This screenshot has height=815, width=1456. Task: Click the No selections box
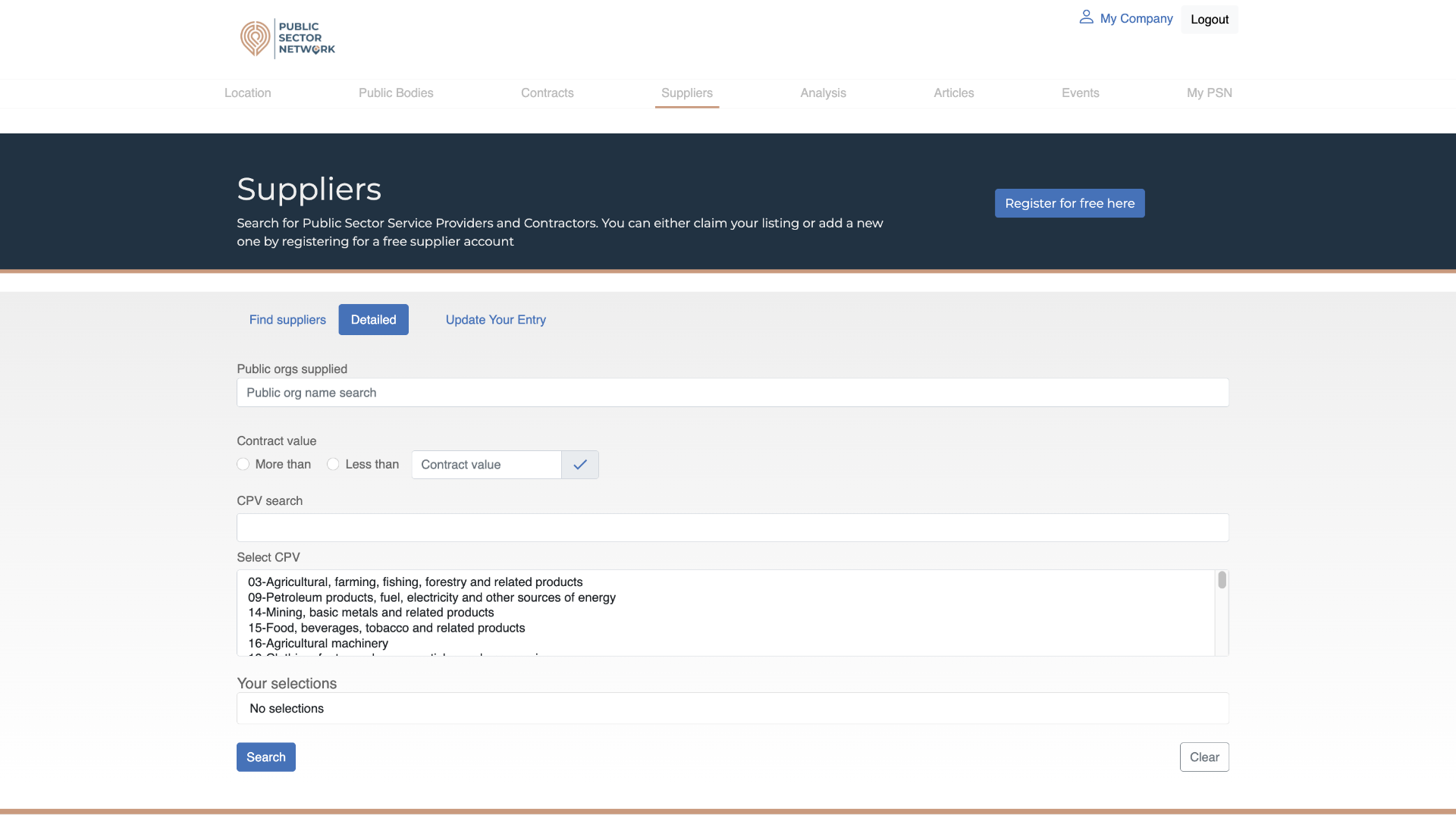pyautogui.click(x=733, y=708)
